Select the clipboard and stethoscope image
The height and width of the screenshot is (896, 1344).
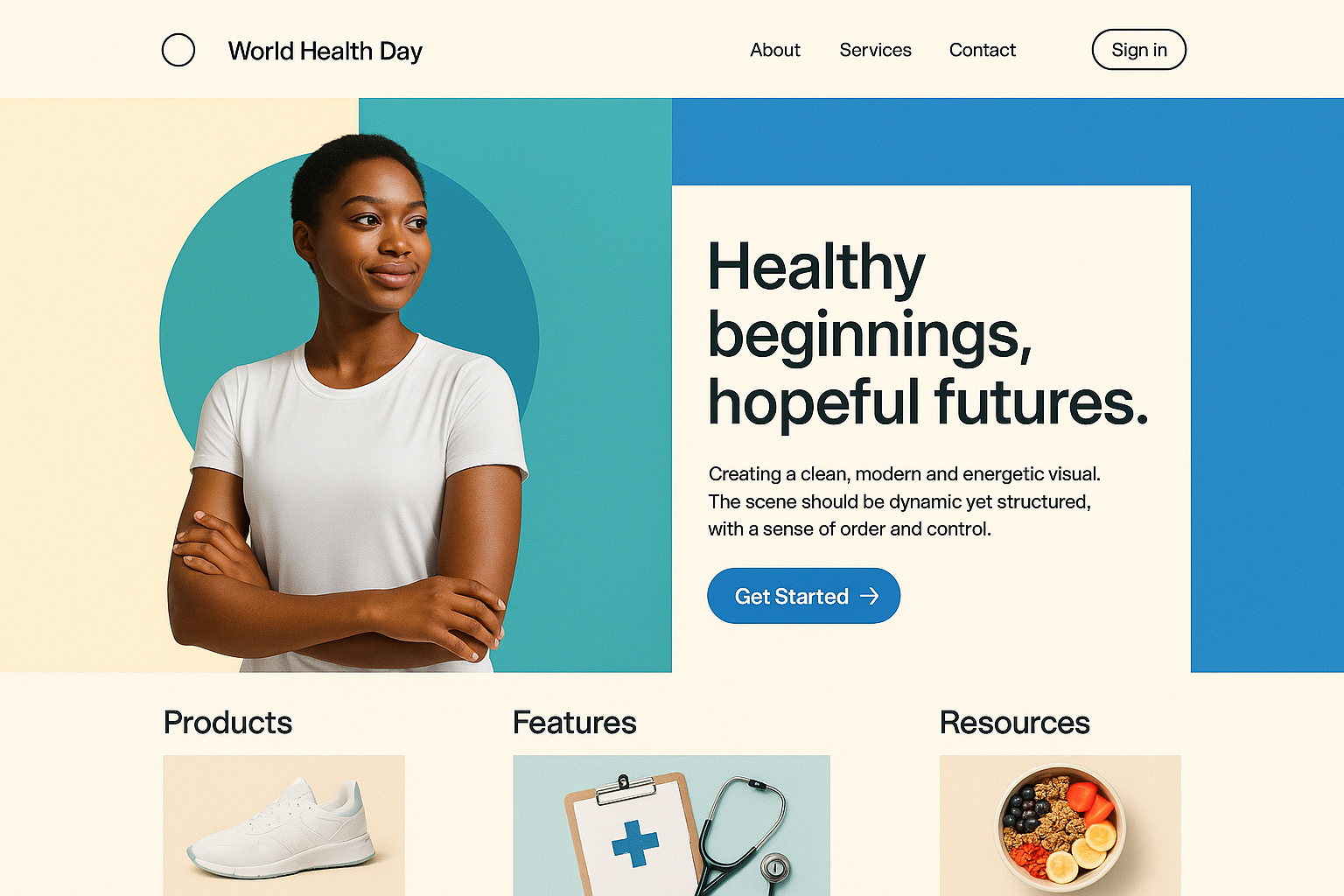(x=671, y=825)
